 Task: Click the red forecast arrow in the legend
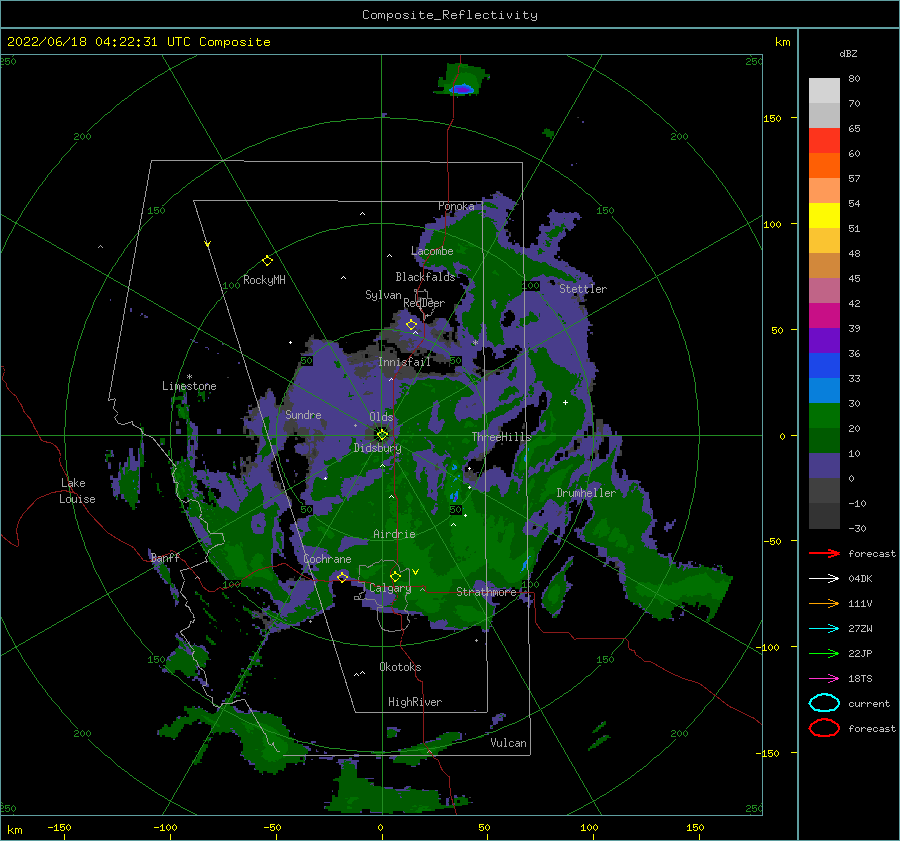click(824, 553)
